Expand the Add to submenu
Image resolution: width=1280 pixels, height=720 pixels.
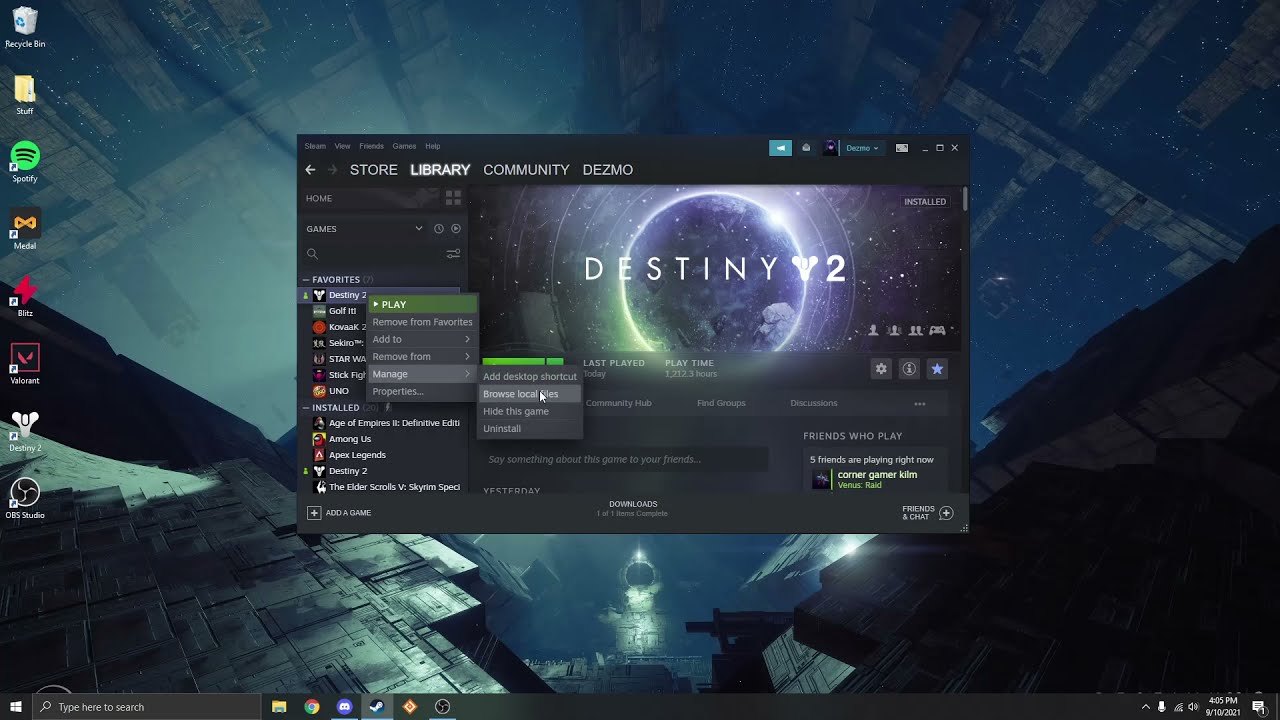click(421, 339)
